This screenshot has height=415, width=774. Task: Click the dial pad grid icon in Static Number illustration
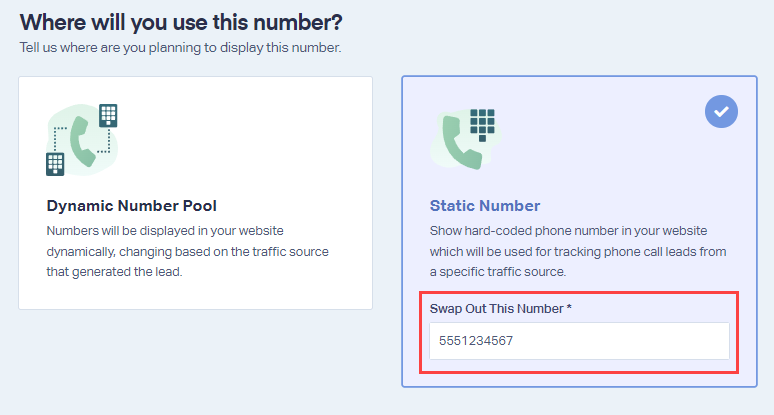(482, 125)
